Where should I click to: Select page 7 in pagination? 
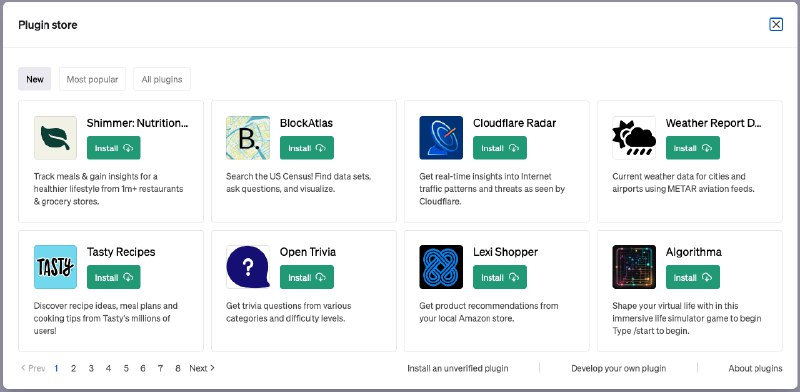(x=160, y=368)
